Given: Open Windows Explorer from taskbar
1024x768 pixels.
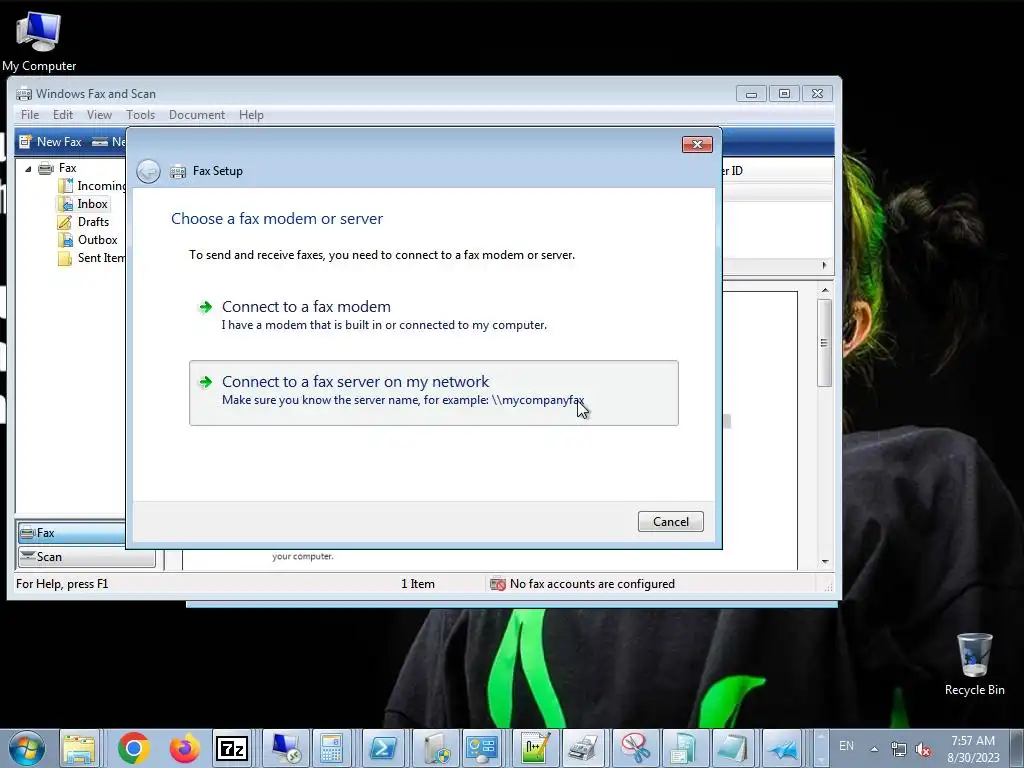Looking at the screenshot, I should coord(80,748).
